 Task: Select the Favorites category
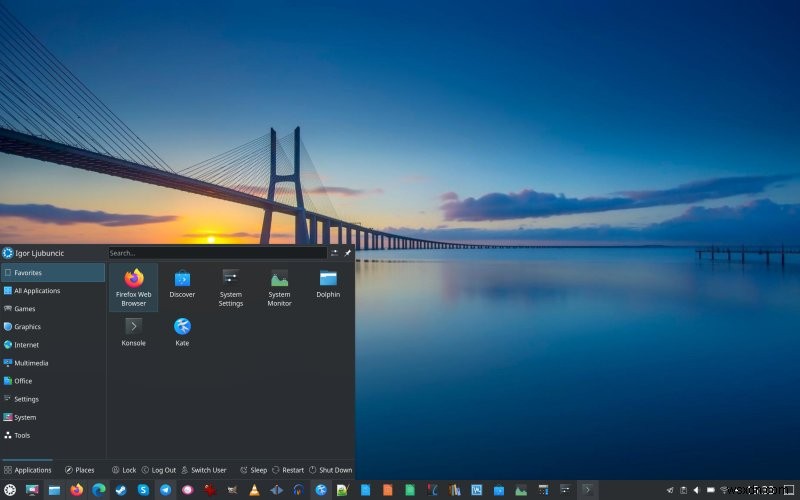pos(53,272)
